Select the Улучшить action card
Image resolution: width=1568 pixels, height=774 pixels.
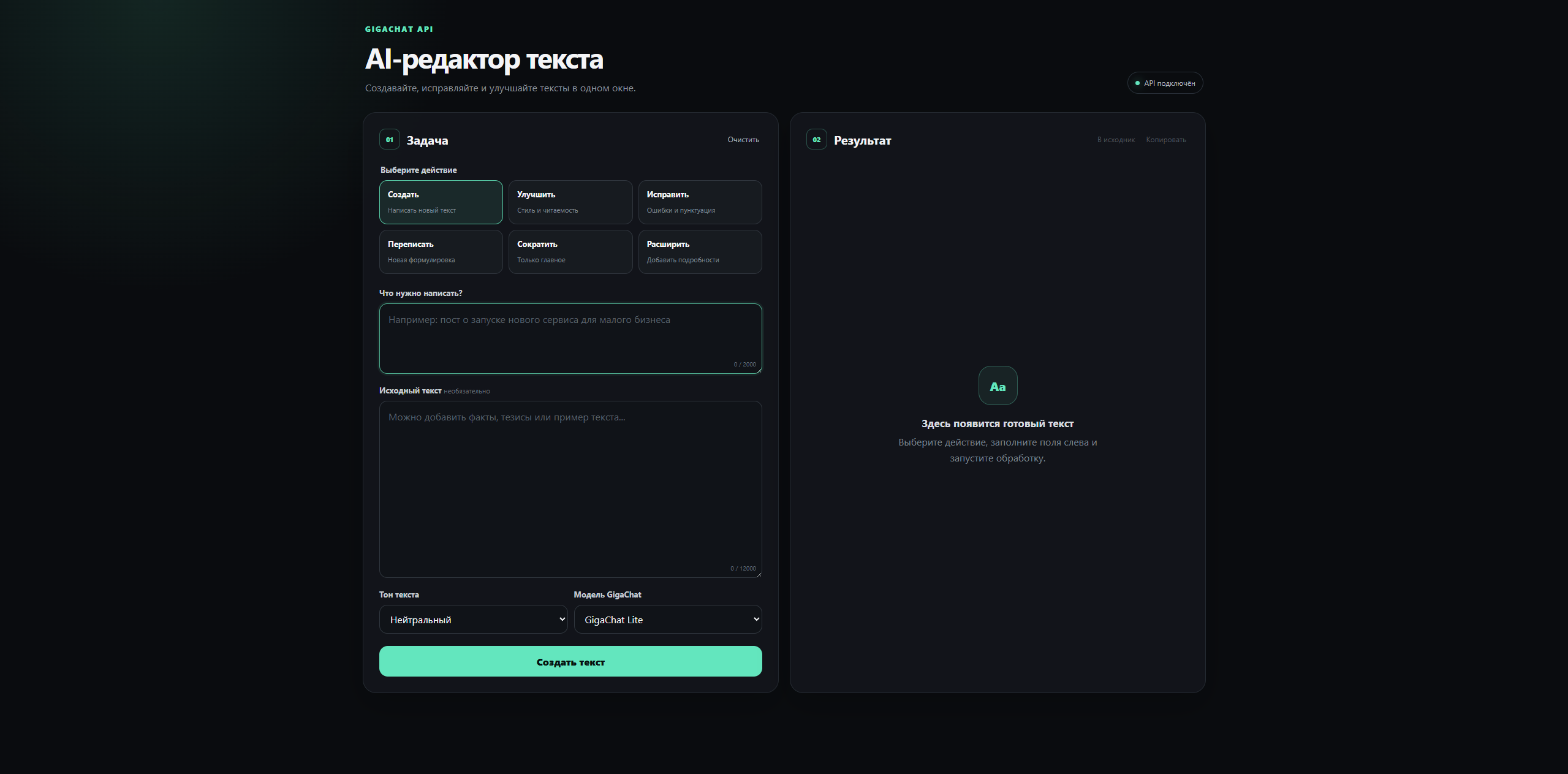[570, 202]
